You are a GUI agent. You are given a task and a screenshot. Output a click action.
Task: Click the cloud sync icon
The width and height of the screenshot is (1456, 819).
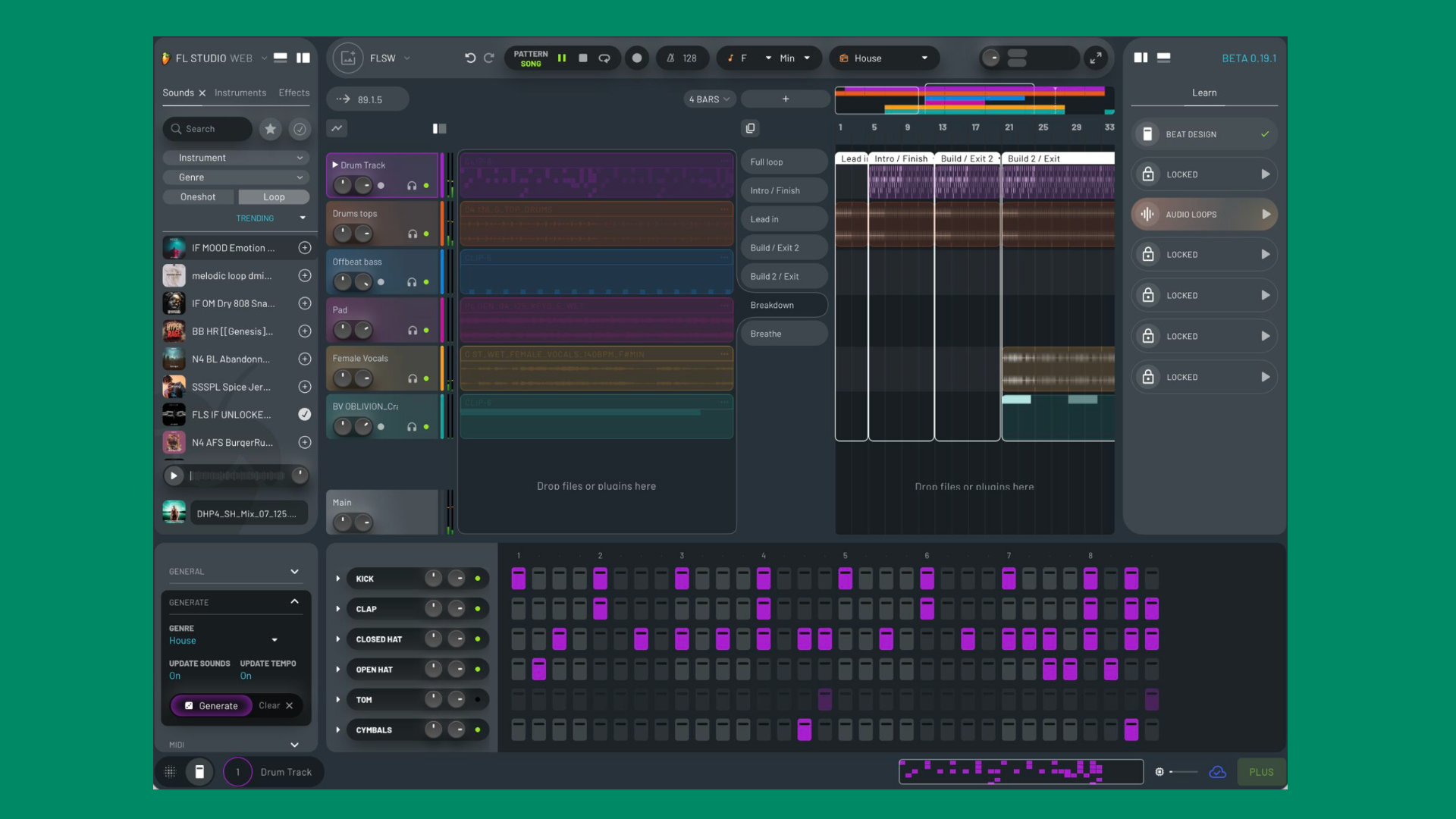[x=1217, y=772]
